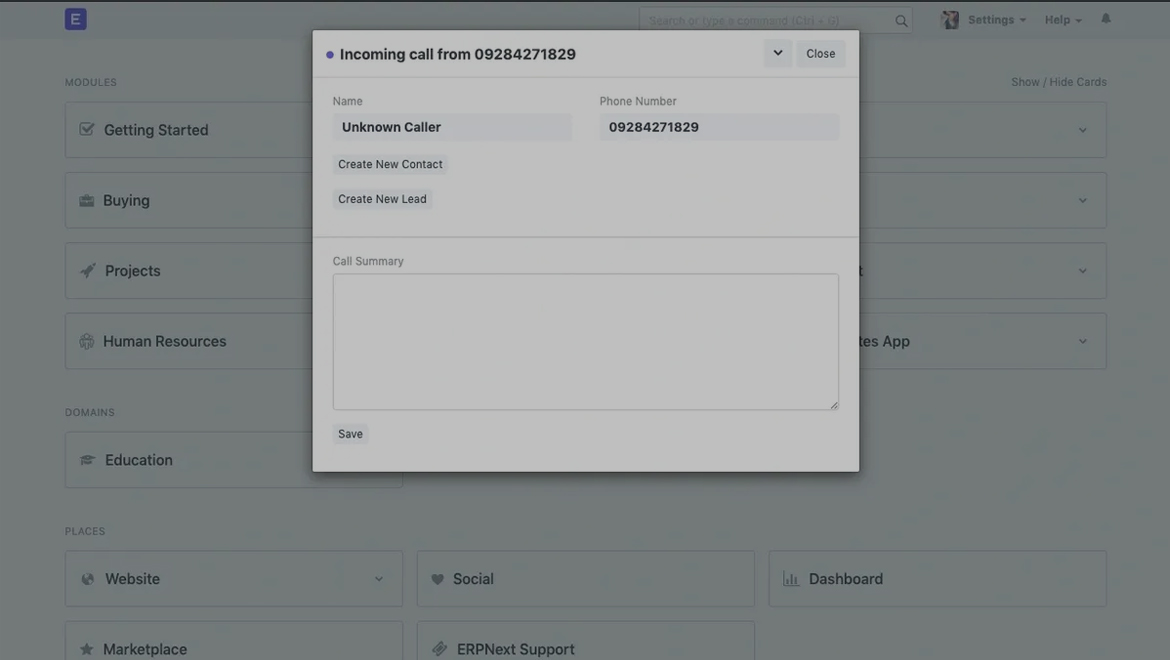Screen dimensions: 1170x660
Task: Click the Projects rocket icon
Action: click(88, 271)
